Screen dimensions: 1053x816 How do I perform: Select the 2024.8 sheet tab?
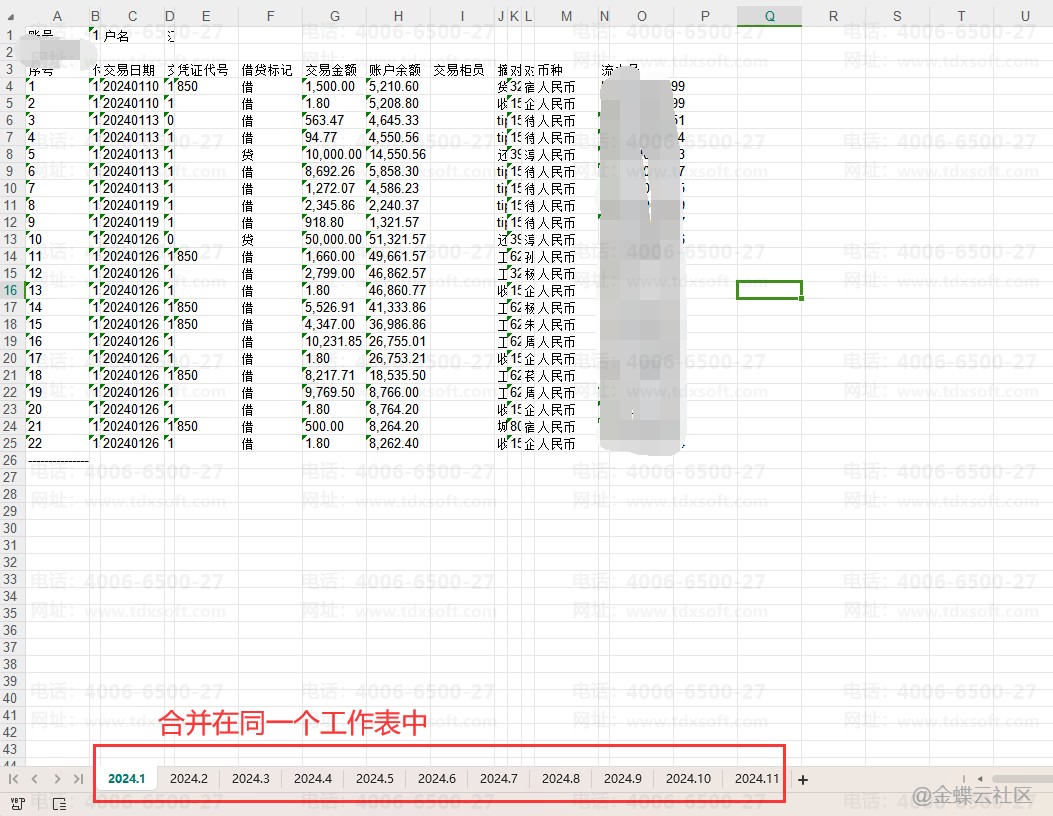561,779
